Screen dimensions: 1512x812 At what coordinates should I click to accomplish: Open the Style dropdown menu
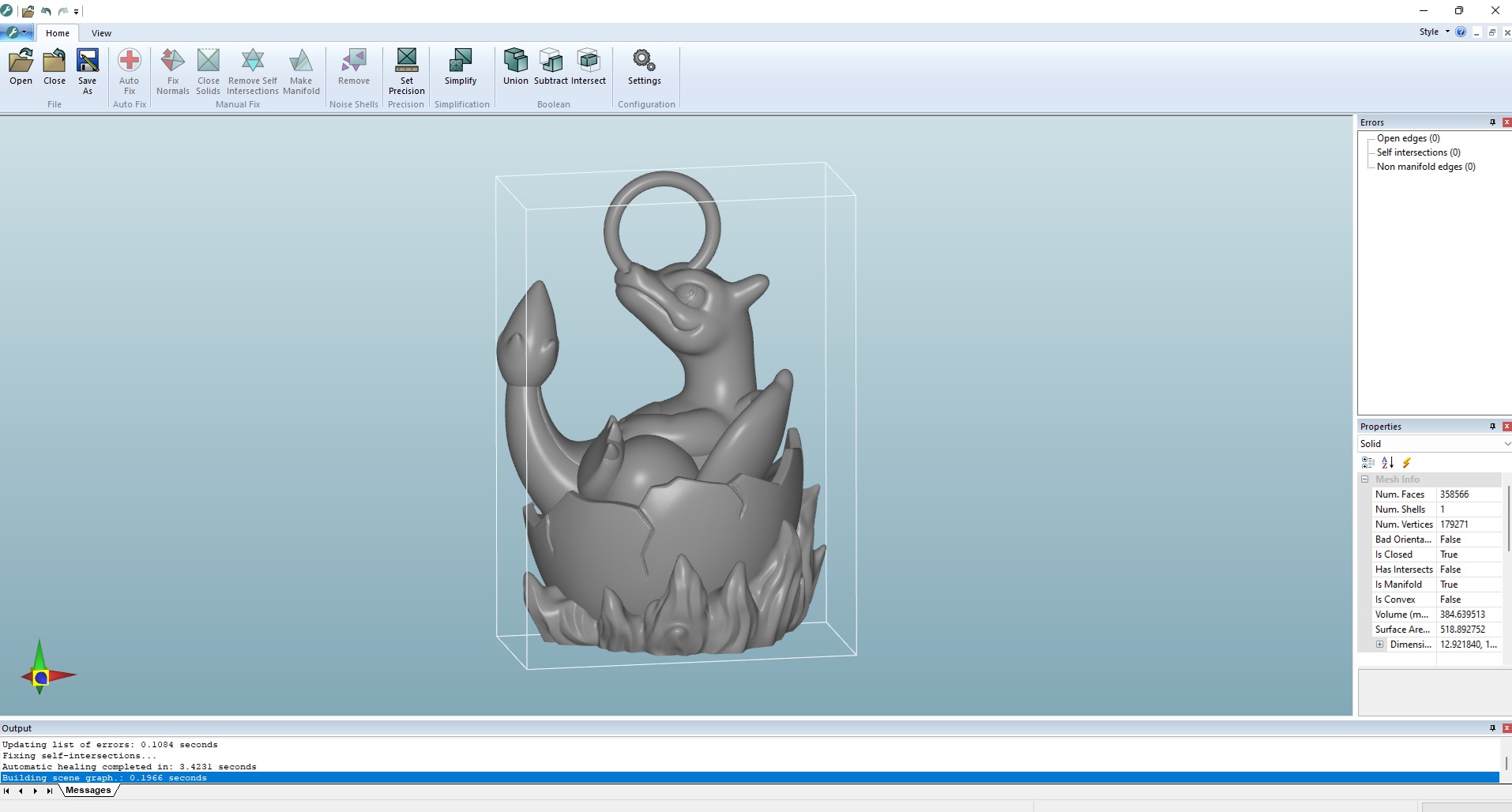[x=1434, y=32]
